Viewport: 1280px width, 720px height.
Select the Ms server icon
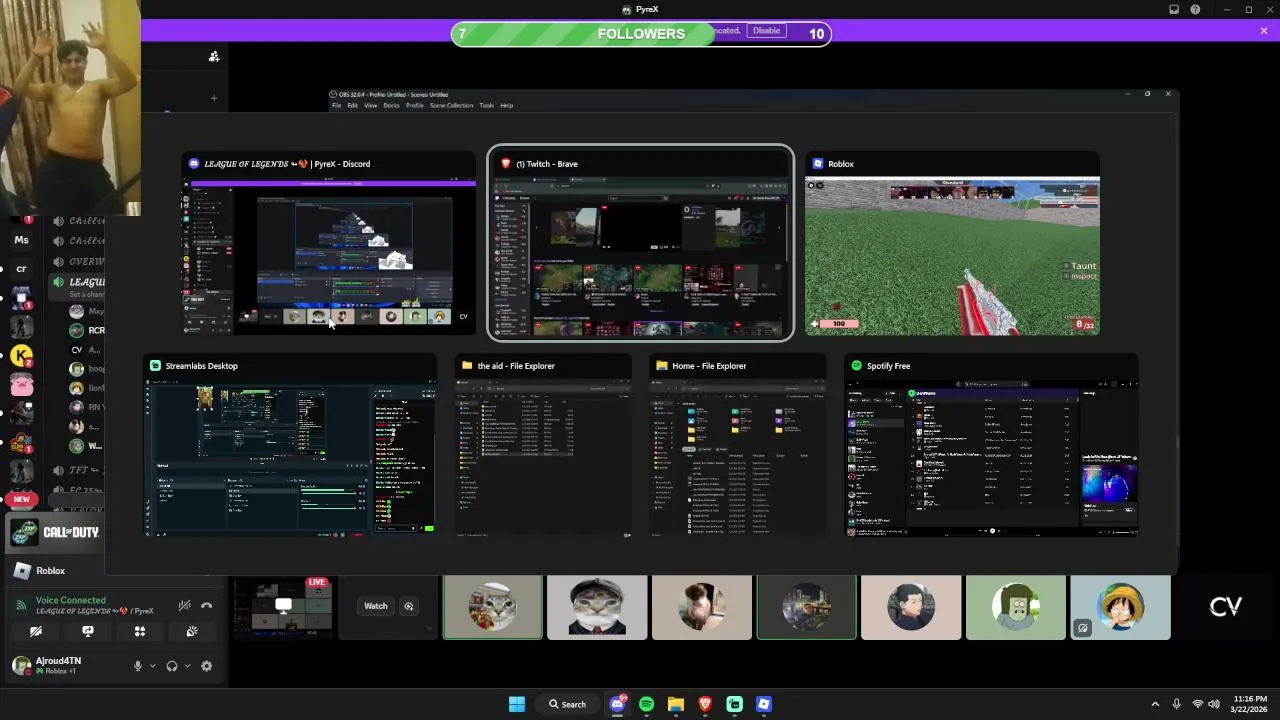pyautogui.click(x=22, y=240)
